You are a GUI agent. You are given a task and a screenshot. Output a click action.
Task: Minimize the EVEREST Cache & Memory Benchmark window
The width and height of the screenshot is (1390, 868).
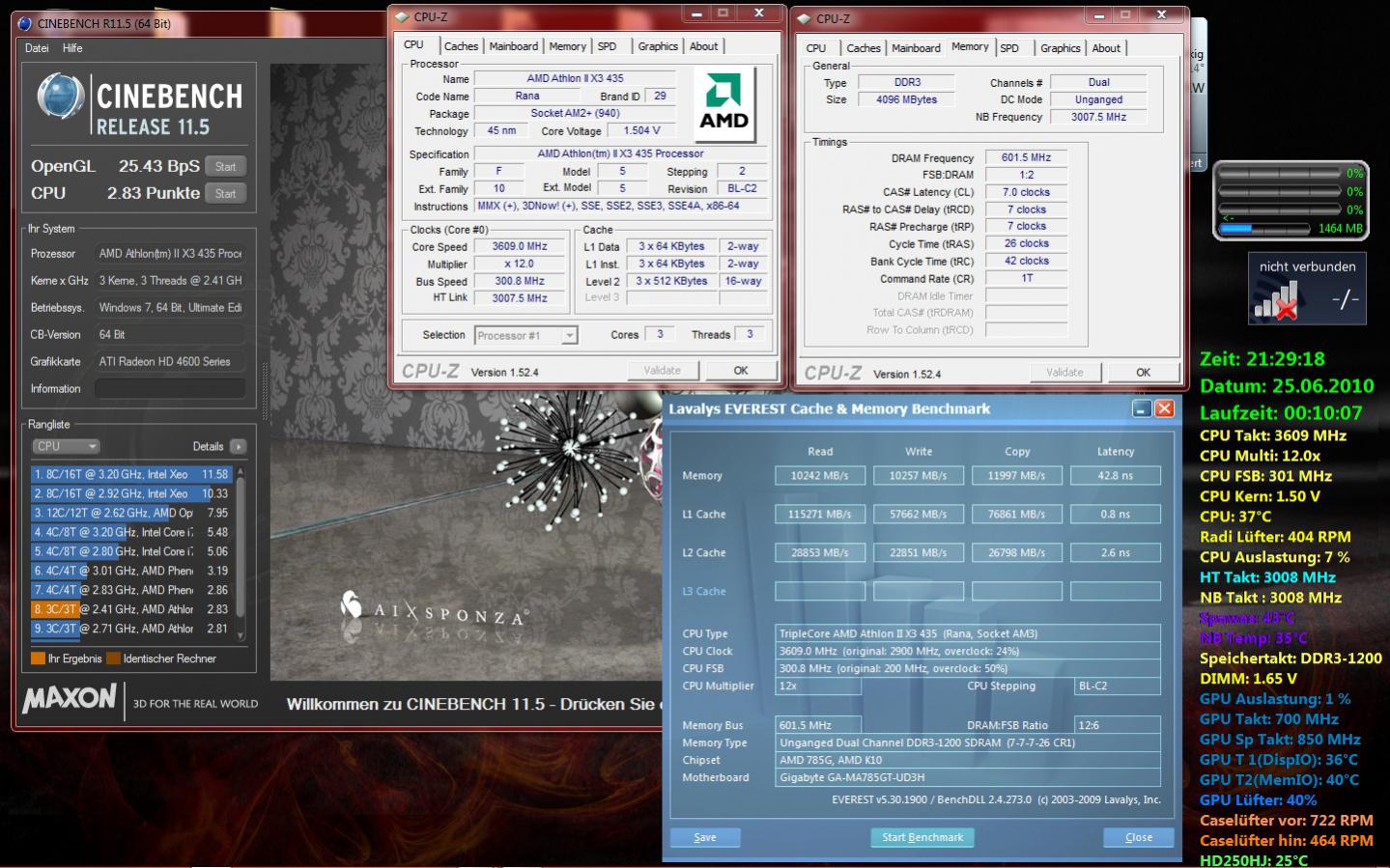click(1142, 408)
